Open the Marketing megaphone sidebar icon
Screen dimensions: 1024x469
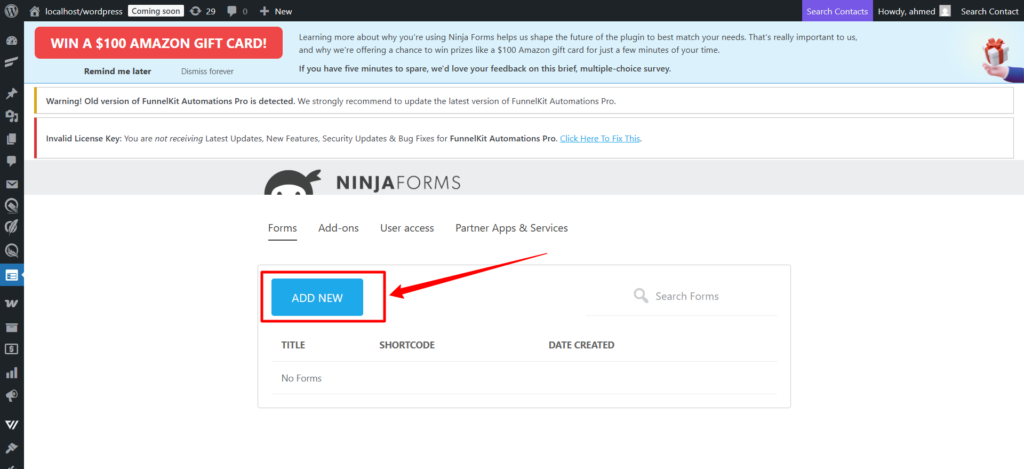point(12,396)
